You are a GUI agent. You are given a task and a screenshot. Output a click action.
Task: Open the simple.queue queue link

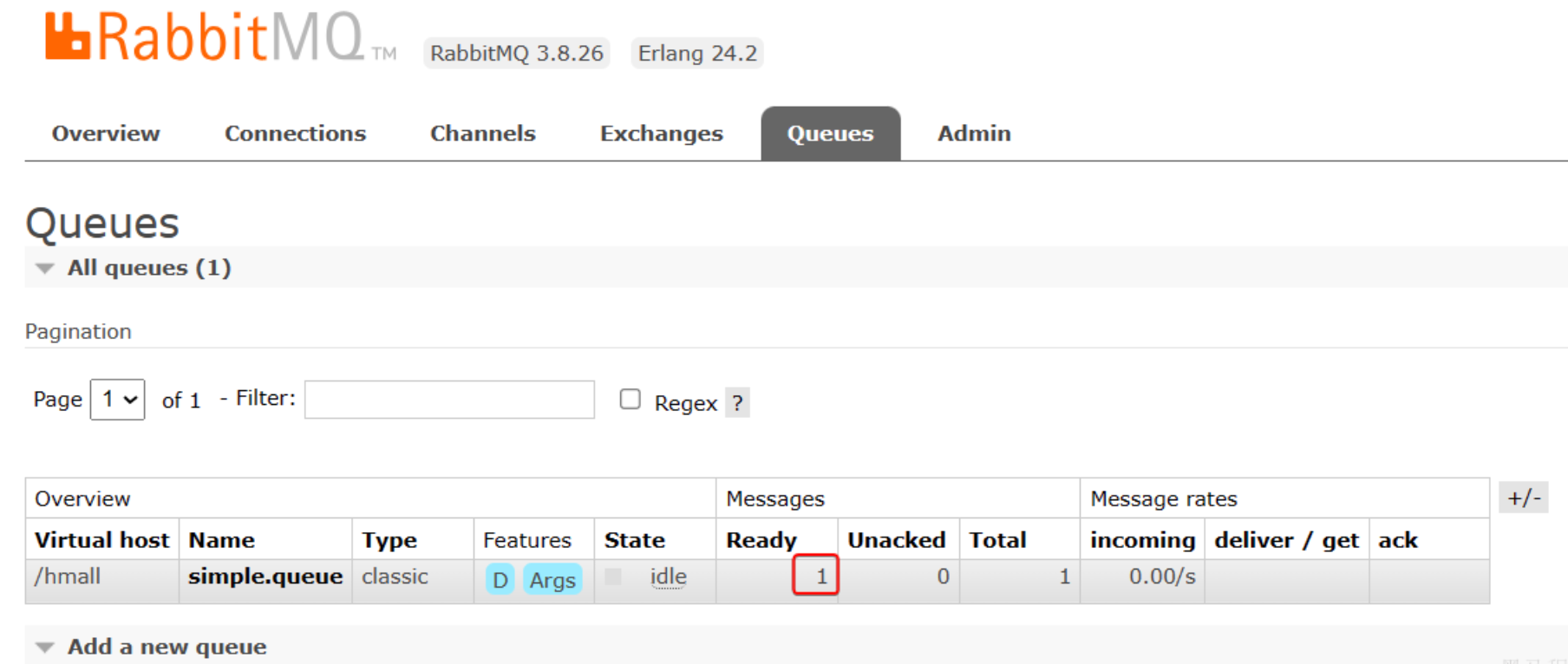click(265, 576)
